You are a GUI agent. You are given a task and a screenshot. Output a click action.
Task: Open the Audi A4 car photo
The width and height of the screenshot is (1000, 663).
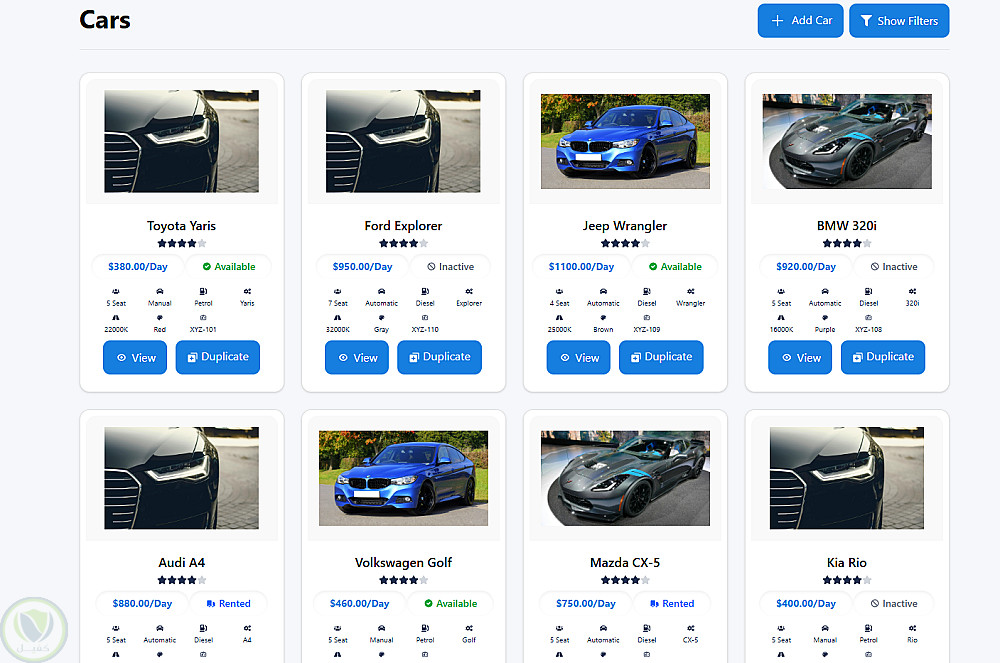point(182,478)
